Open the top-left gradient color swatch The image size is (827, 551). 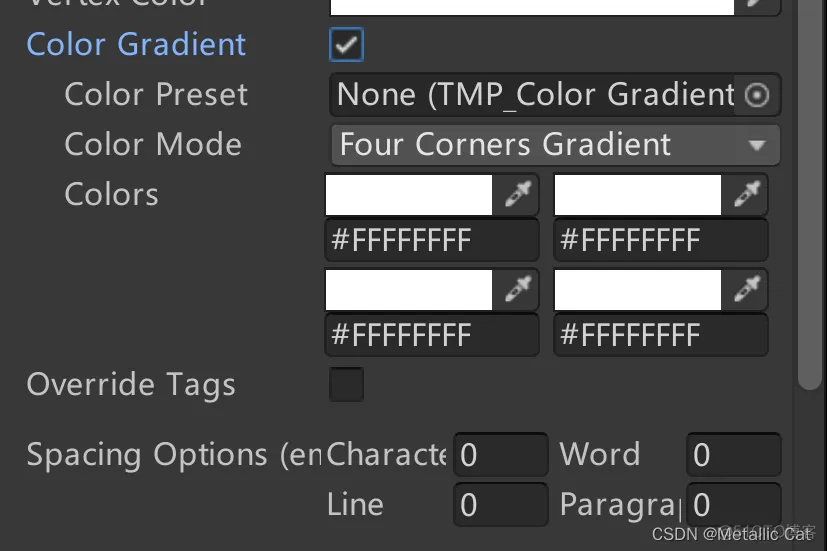click(x=409, y=195)
